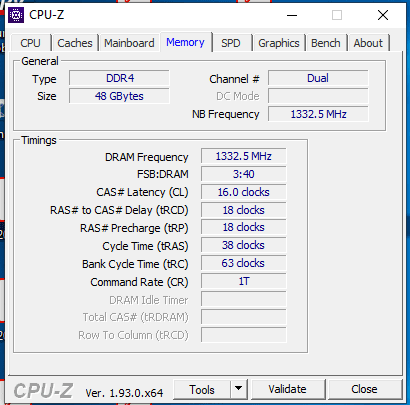Image resolution: width=410 pixels, height=405 pixels.
Task: Open the Caches tab
Action: tap(75, 43)
